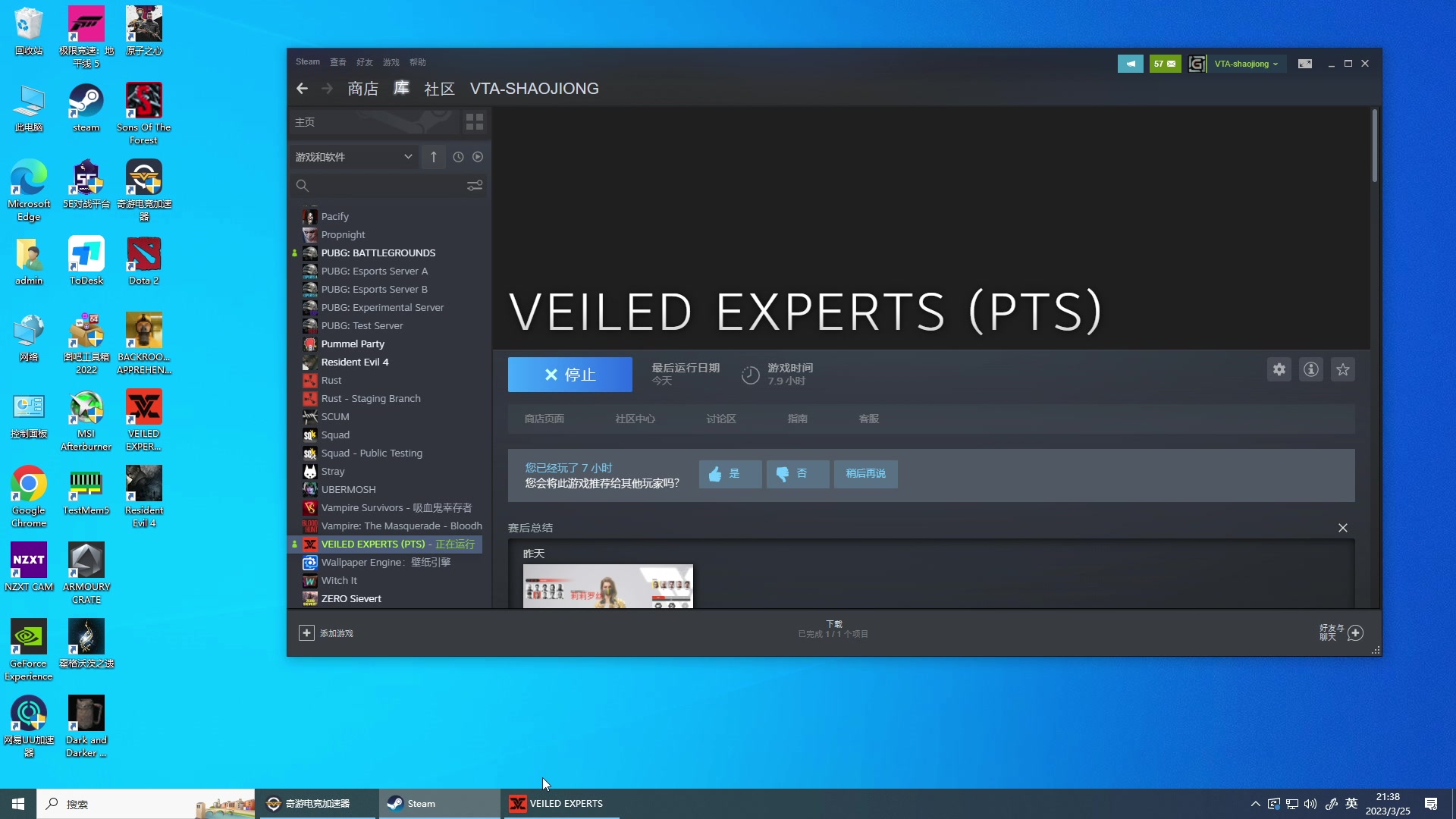The width and height of the screenshot is (1456, 819).
Task: Click the library search input field
Action: 383,186
